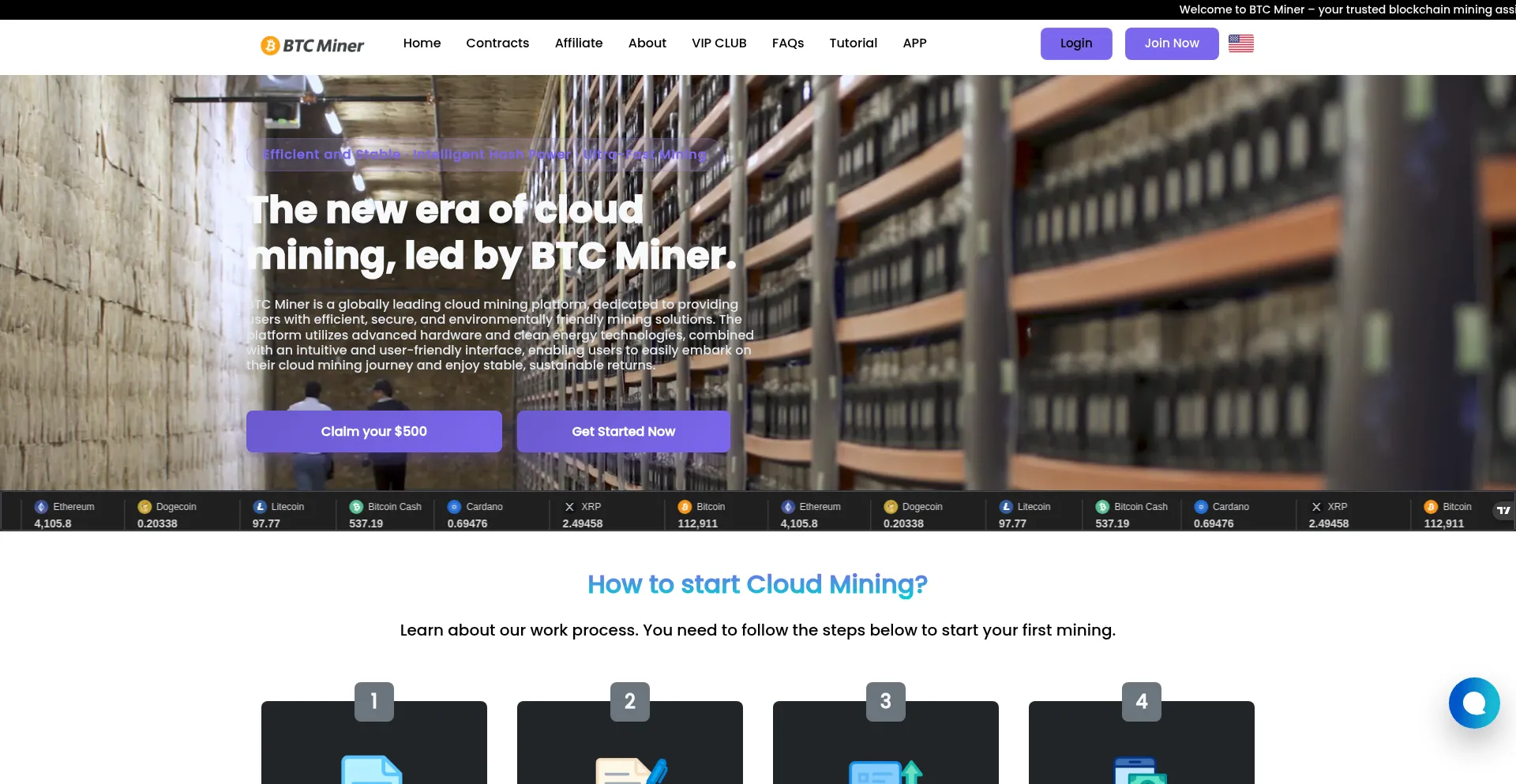
Task: View the FAQs page
Action: point(788,43)
